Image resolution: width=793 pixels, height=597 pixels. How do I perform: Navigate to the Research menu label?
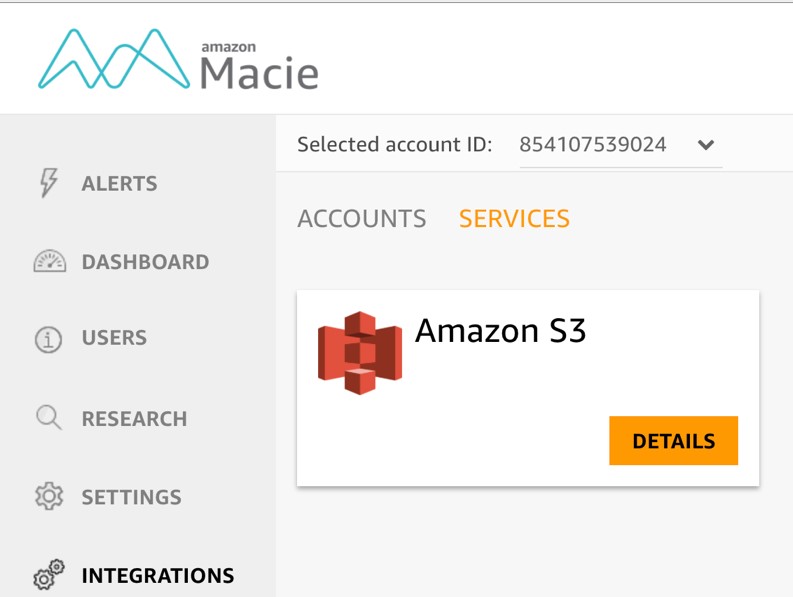[x=135, y=418]
